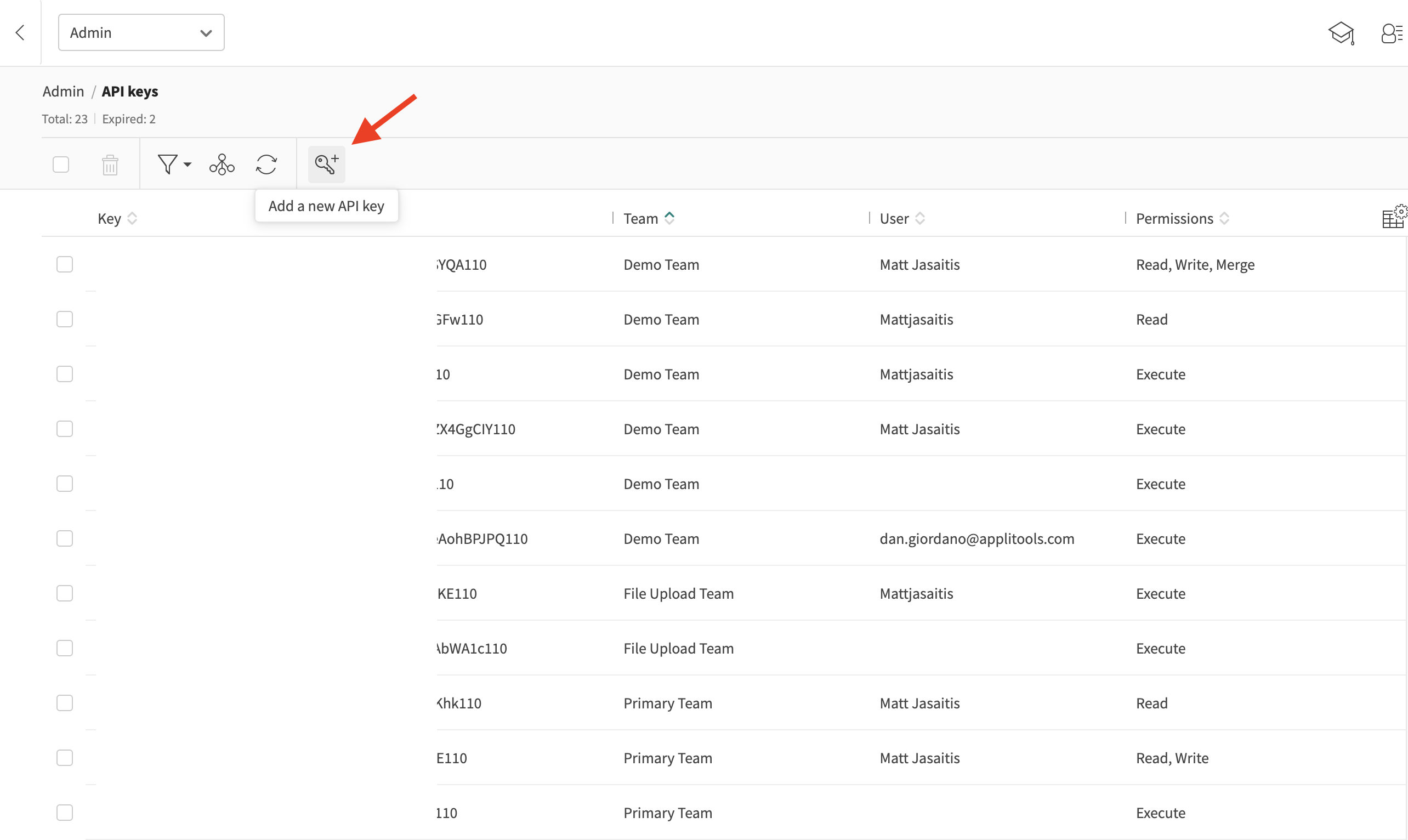Click the Read, Write, Merge permissions cell
Image resolution: width=1408 pixels, height=840 pixels.
(x=1195, y=265)
